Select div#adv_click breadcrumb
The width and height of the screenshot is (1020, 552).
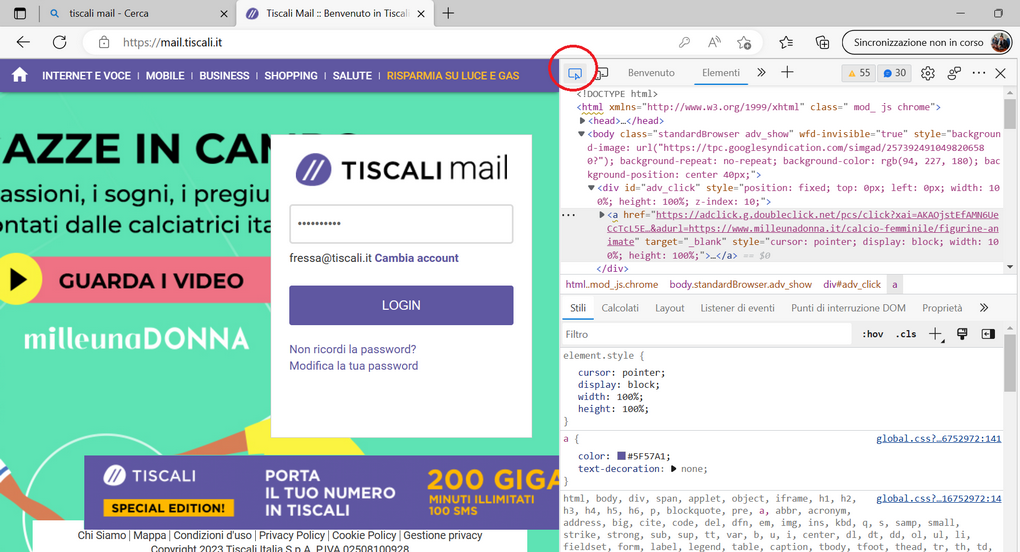[x=852, y=284]
